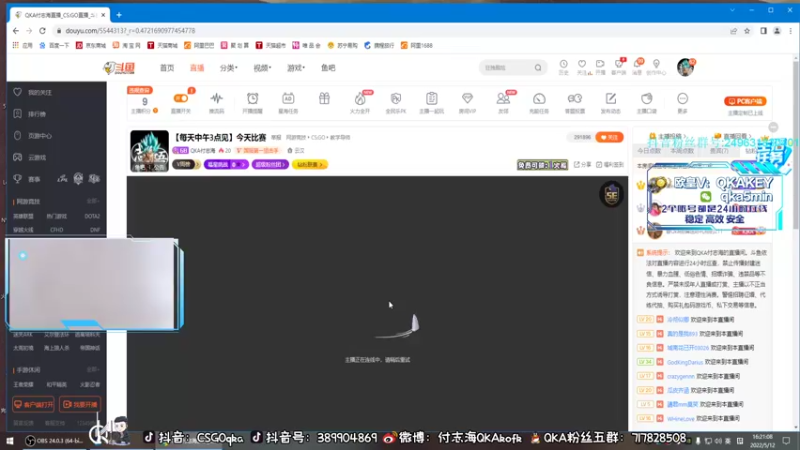Open the clipboard icon in streamer toolbar

pyautogui.click(x=432, y=98)
